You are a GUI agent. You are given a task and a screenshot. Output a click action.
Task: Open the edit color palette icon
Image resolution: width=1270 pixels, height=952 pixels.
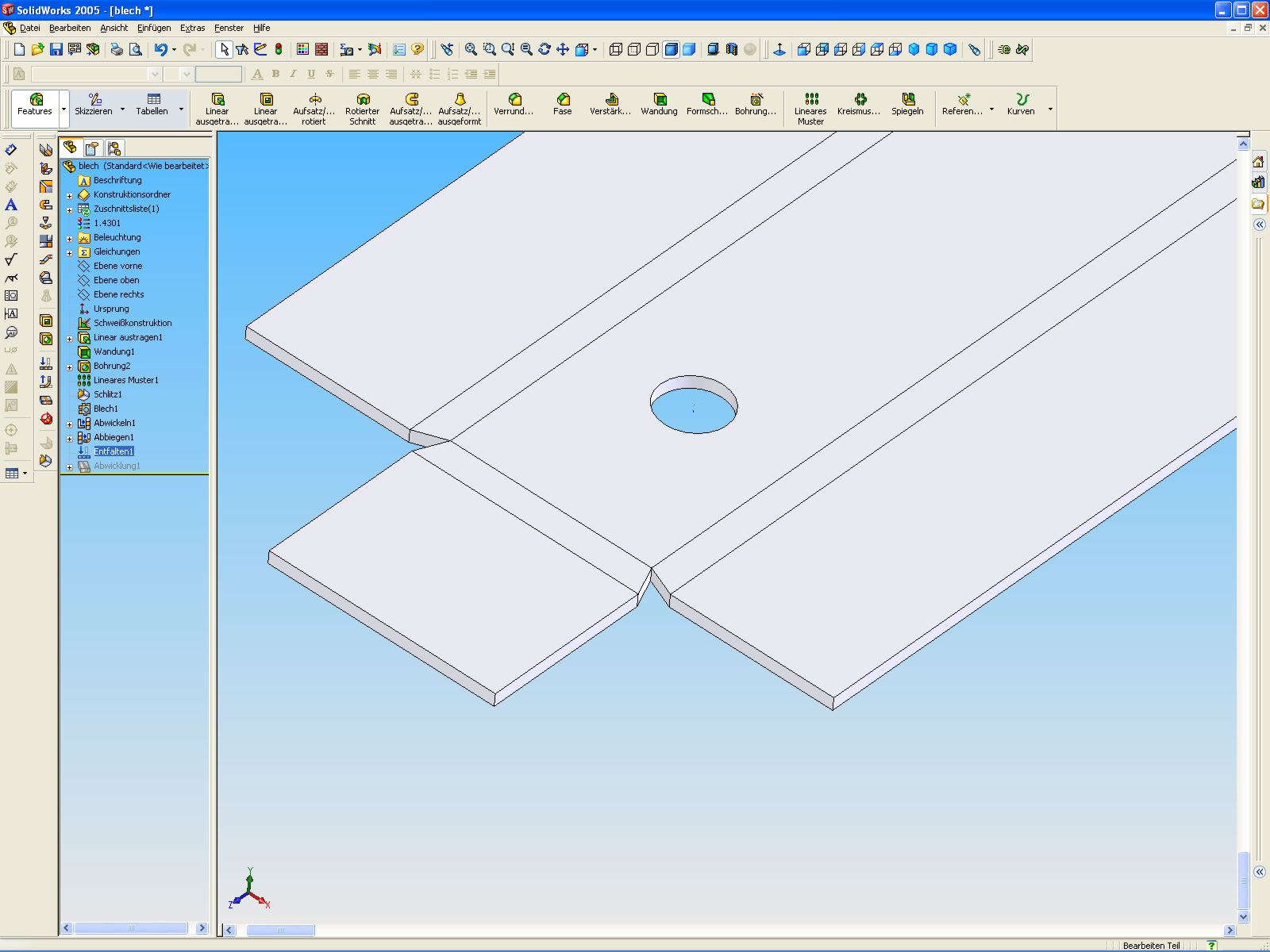(x=302, y=49)
